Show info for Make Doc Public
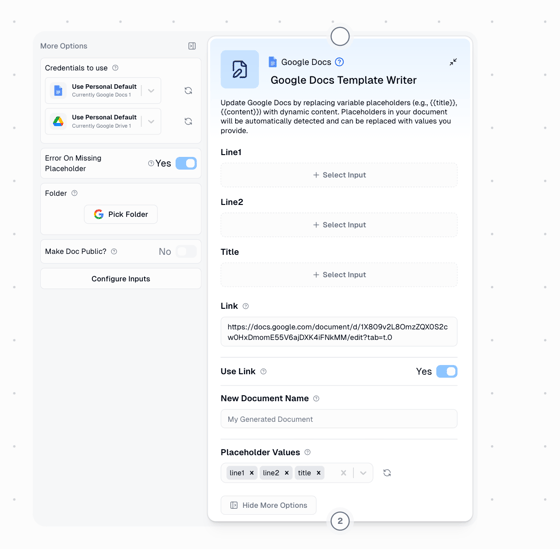Image resolution: width=560 pixels, height=549 pixels. pos(114,251)
